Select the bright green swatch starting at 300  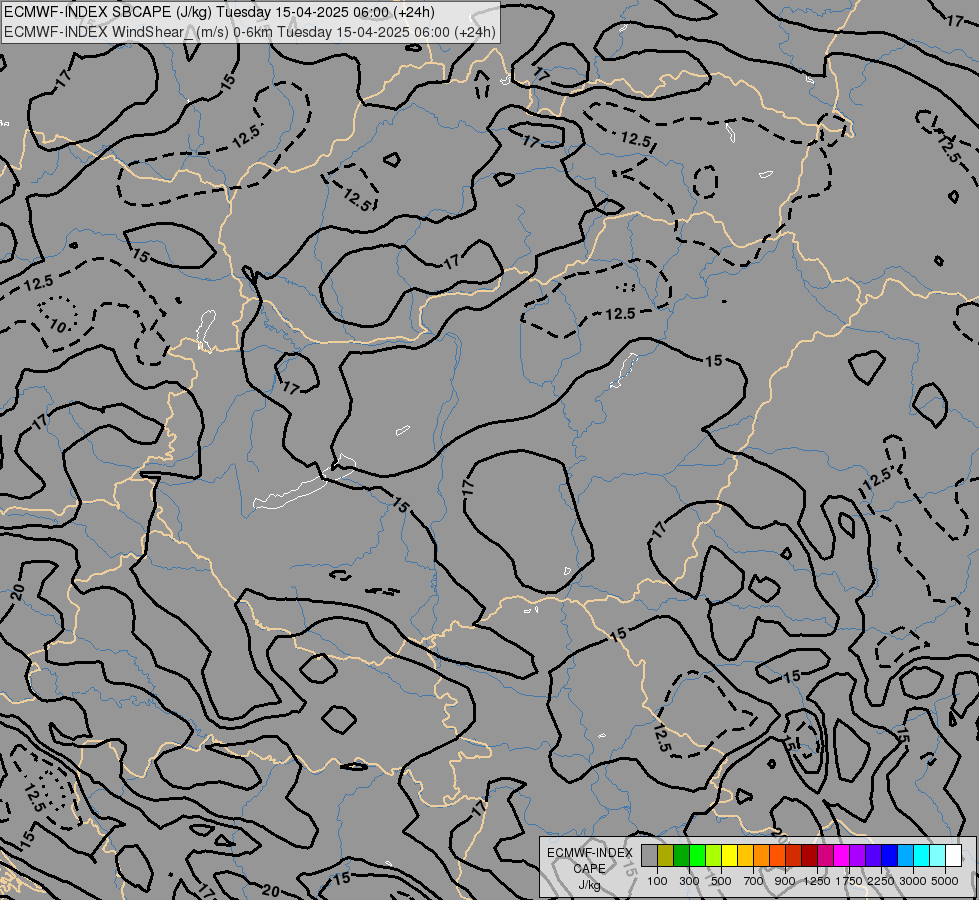click(x=697, y=855)
